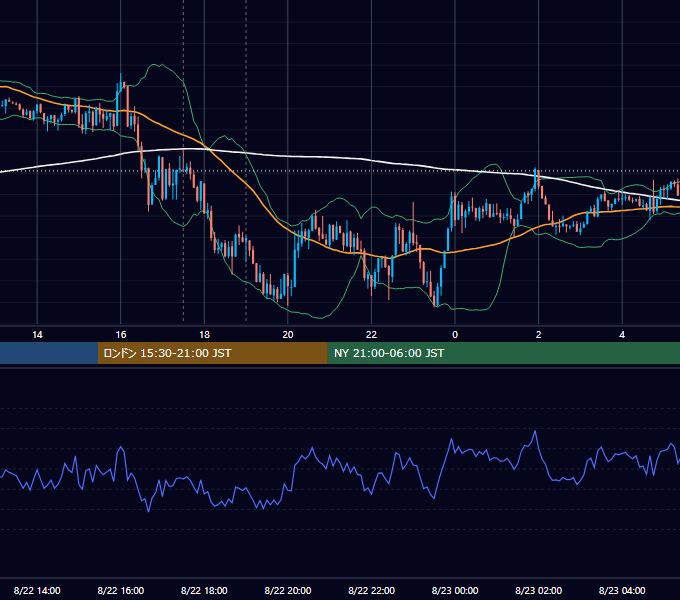Click hour label 16 on price chart axis
The width and height of the screenshot is (680, 600).
click(121, 335)
